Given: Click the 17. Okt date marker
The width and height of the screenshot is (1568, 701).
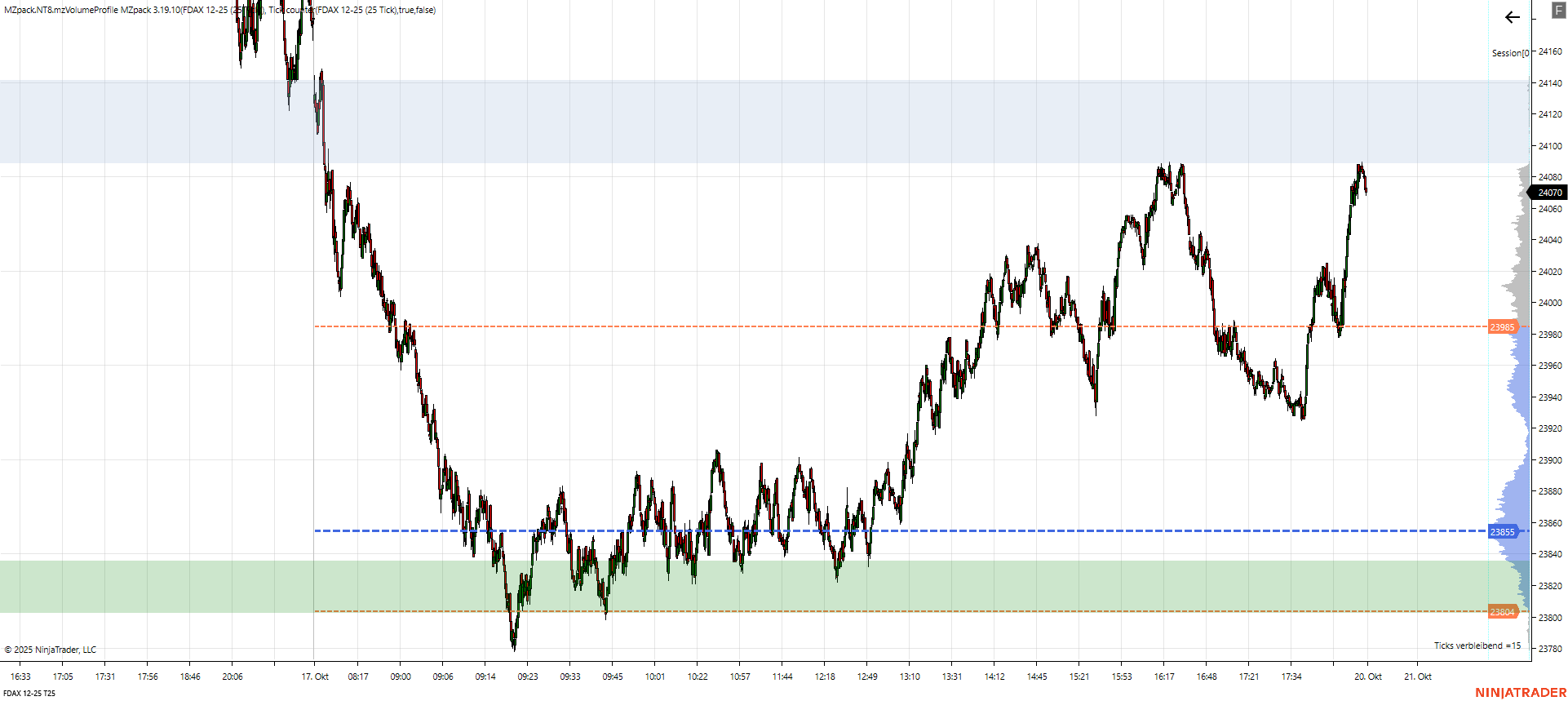Looking at the screenshot, I should [x=315, y=677].
